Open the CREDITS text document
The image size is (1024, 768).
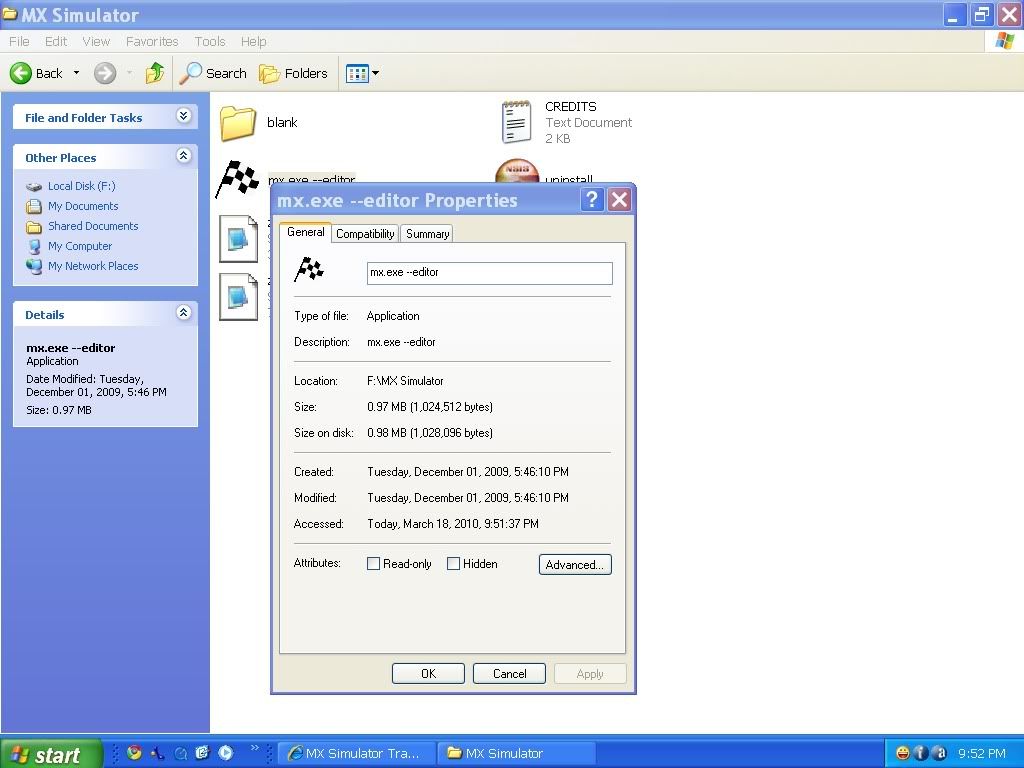pos(516,122)
